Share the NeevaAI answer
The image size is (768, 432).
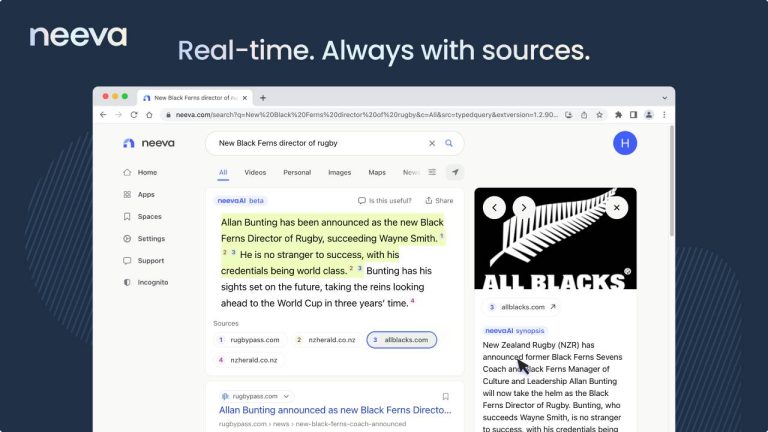point(439,200)
